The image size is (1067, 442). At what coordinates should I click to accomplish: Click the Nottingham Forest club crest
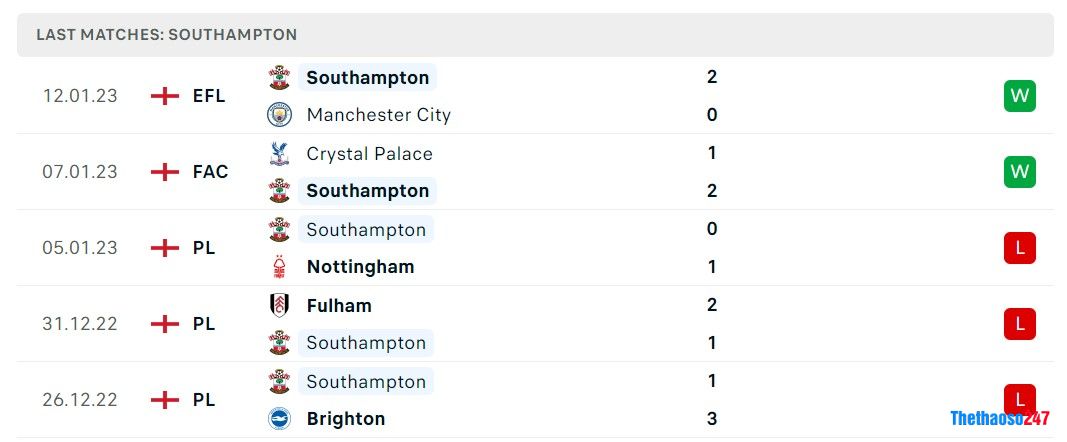279,267
